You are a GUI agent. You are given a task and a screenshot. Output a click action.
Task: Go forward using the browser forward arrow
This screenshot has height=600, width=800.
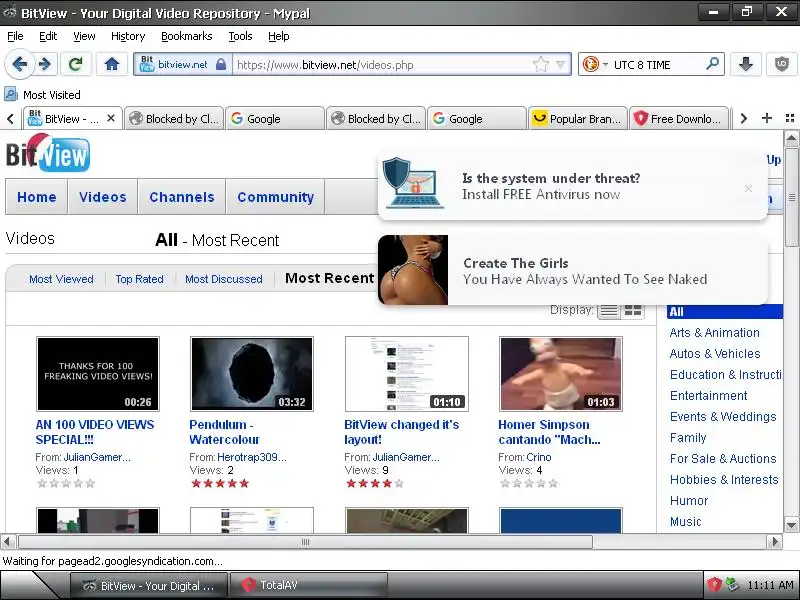pos(45,64)
